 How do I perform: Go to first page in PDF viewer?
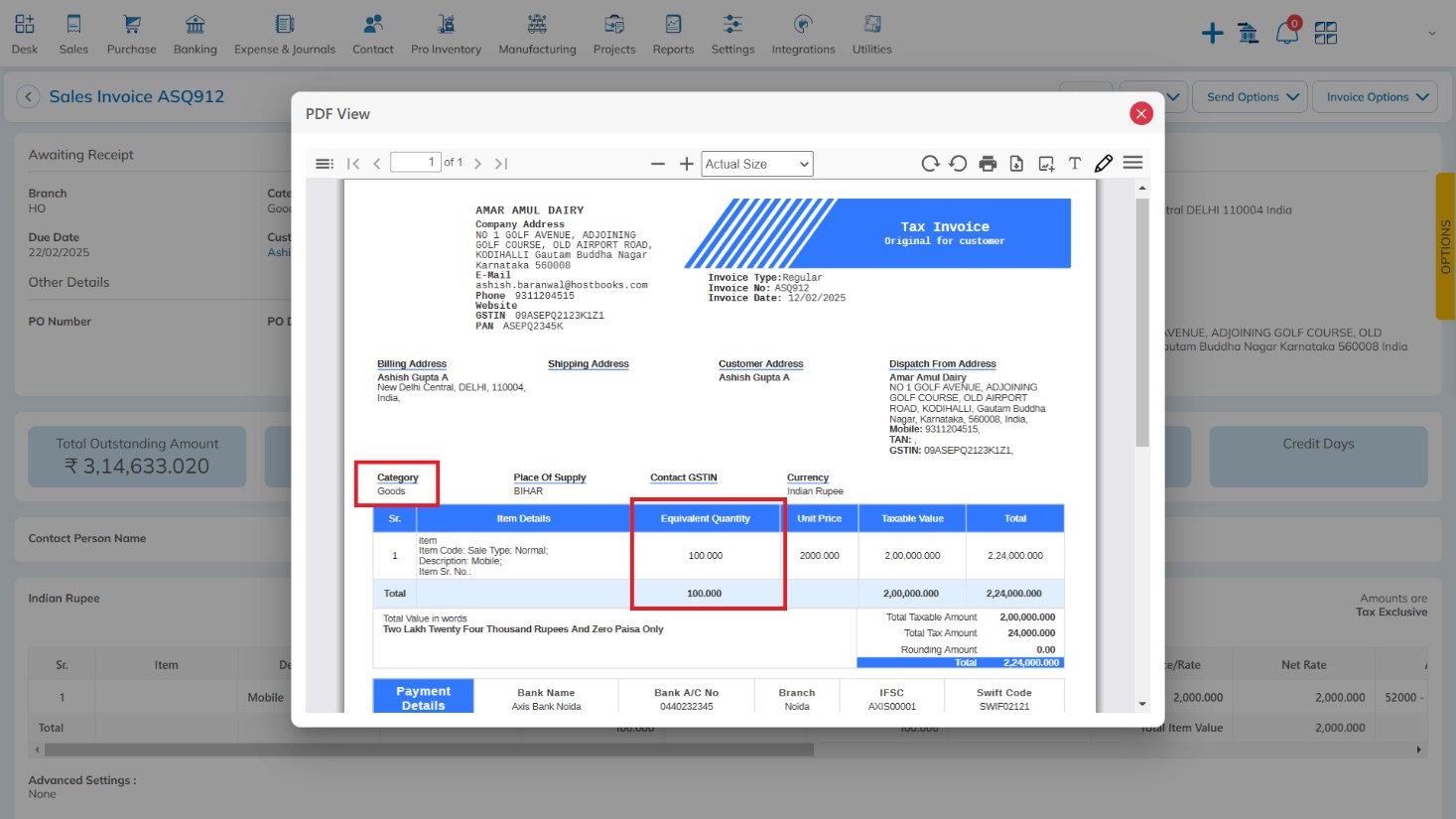pos(353,164)
